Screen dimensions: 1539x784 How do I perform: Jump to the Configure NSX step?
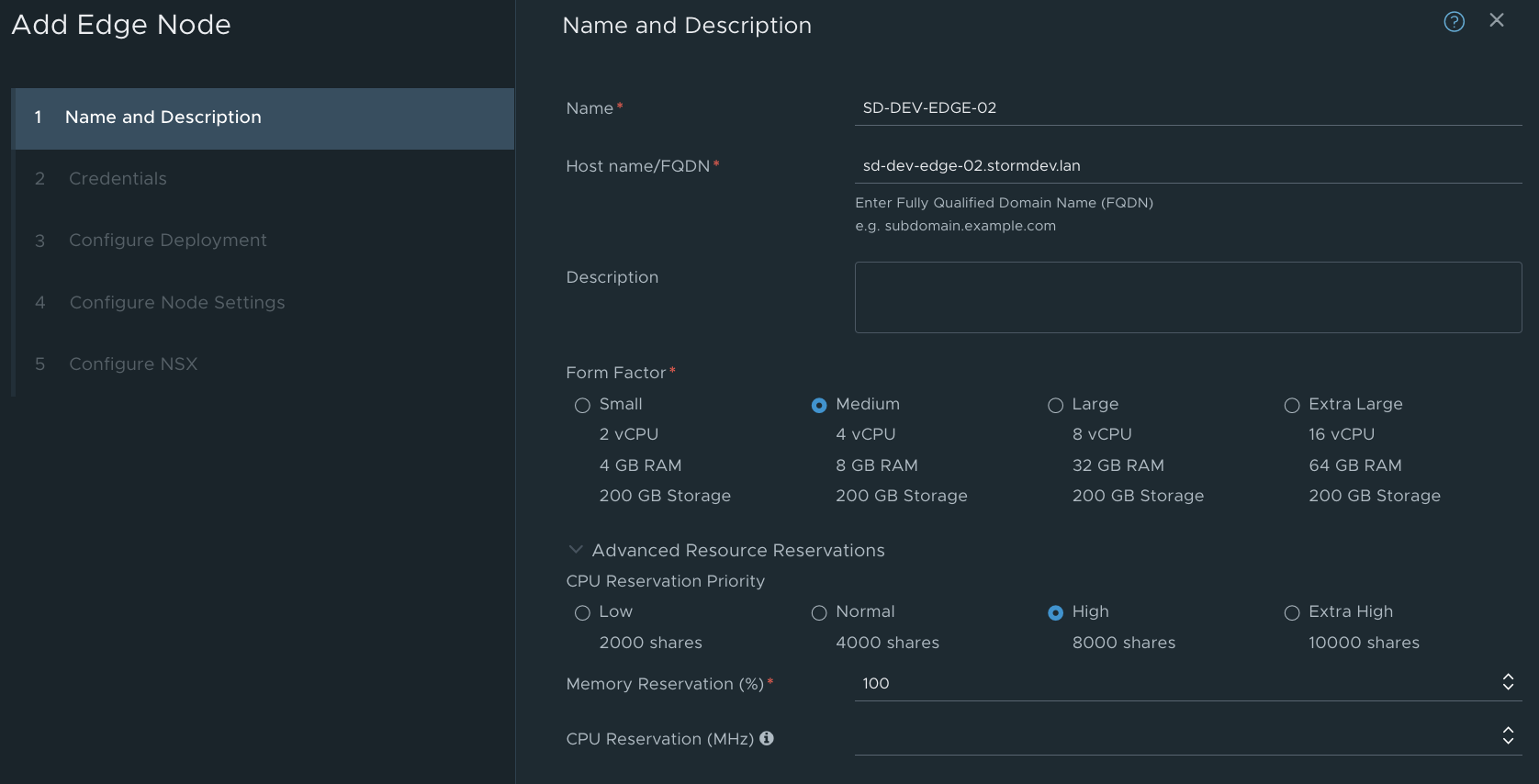click(133, 364)
